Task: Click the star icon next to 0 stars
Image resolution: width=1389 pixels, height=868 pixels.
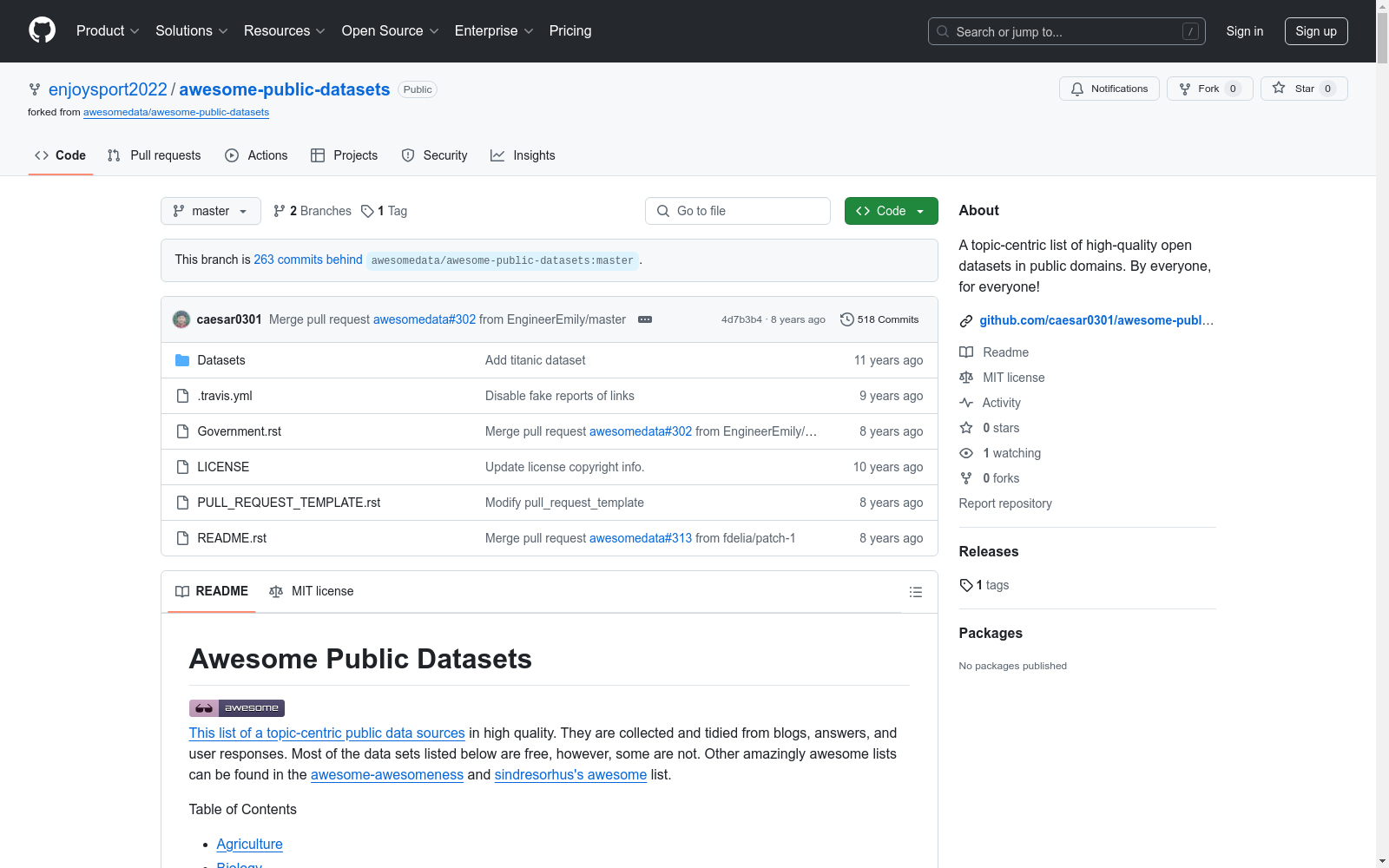Action: [966, 428]
